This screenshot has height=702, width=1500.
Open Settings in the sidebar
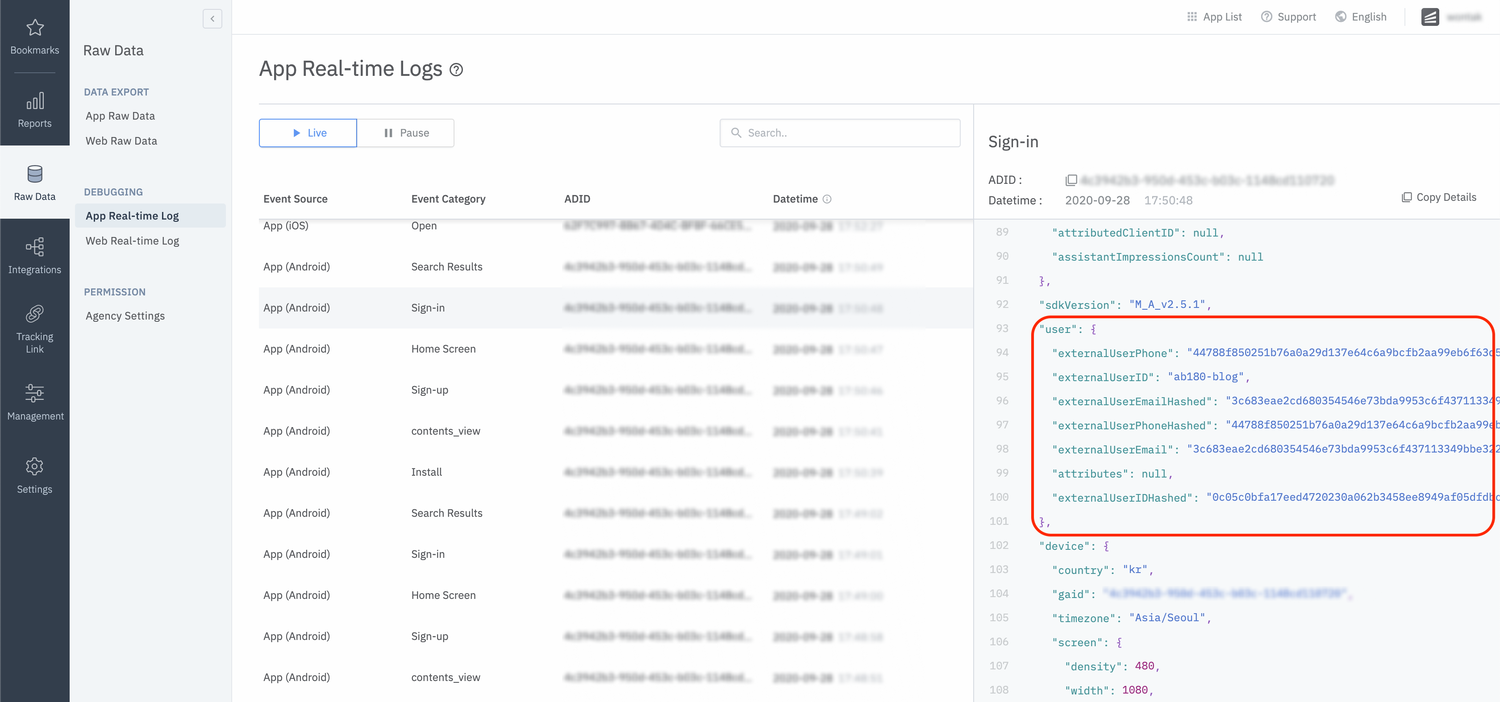click(x=35, y=476)
